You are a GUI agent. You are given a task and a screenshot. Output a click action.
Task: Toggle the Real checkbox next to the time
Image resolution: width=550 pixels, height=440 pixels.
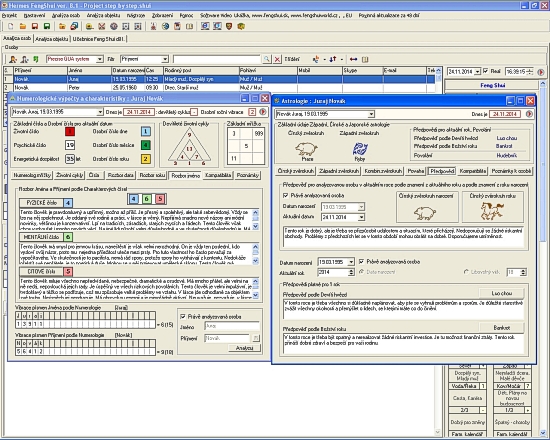tap(486, 71)
